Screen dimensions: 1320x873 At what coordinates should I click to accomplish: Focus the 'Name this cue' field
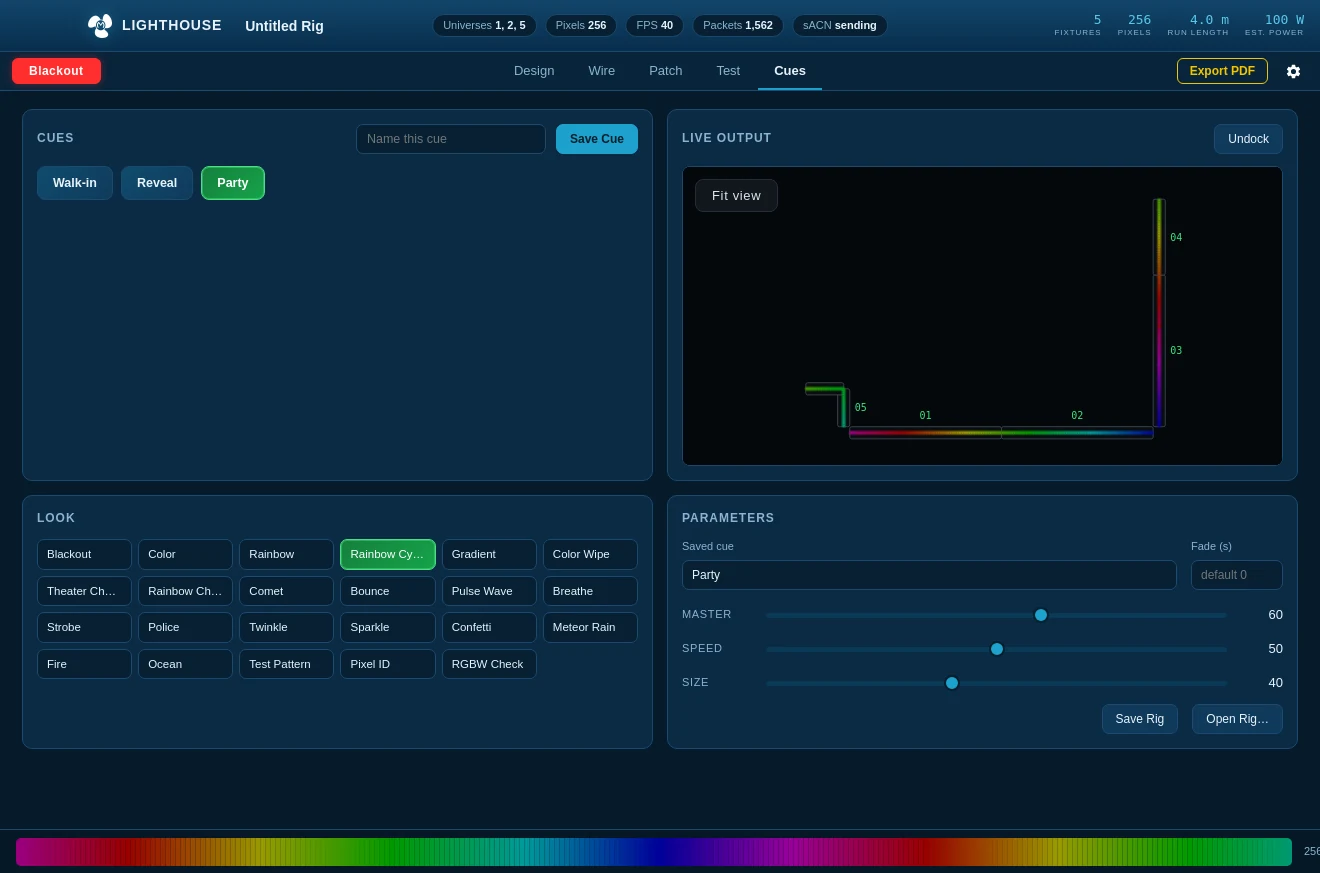[451, 139]
